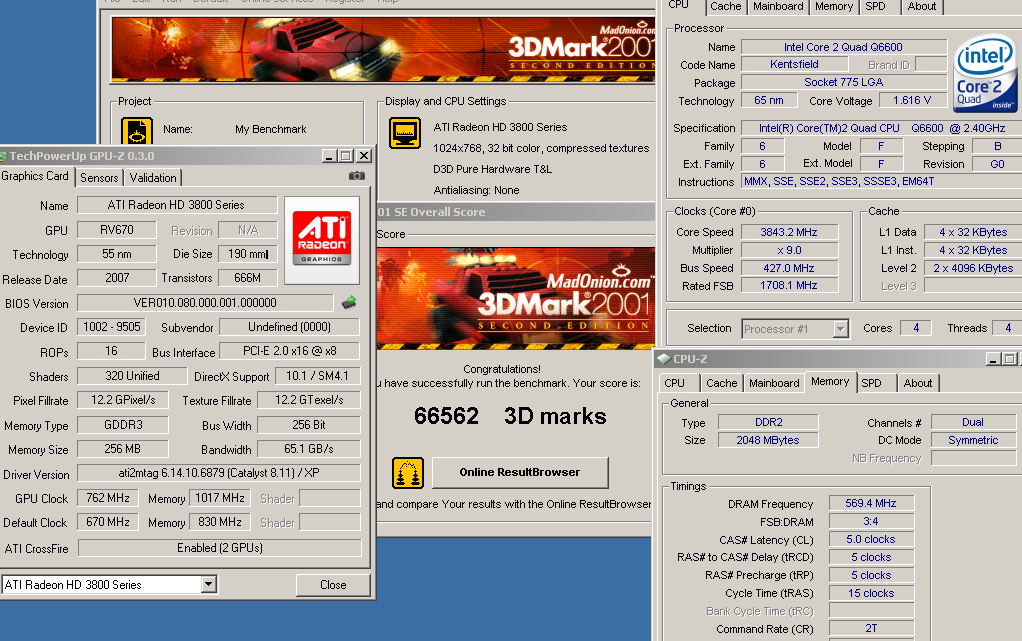Click the Core Voltage 1.616 V value
This screenshot has height=641, width=1022.
click(x=912, y=100)
